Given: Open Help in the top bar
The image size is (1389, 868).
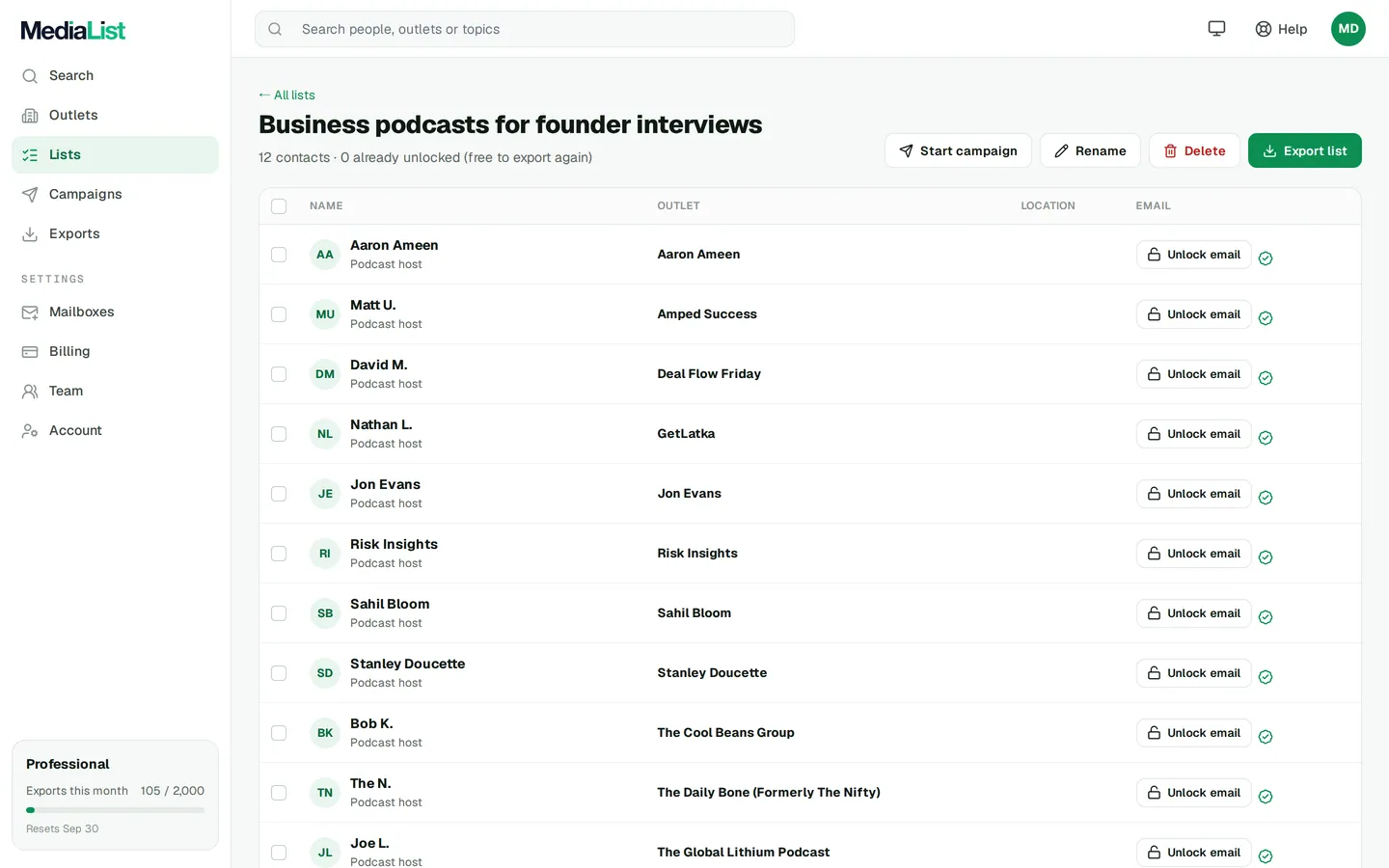Looking at the screenshot, I should pyautogui.click(x=1281, y=29).
